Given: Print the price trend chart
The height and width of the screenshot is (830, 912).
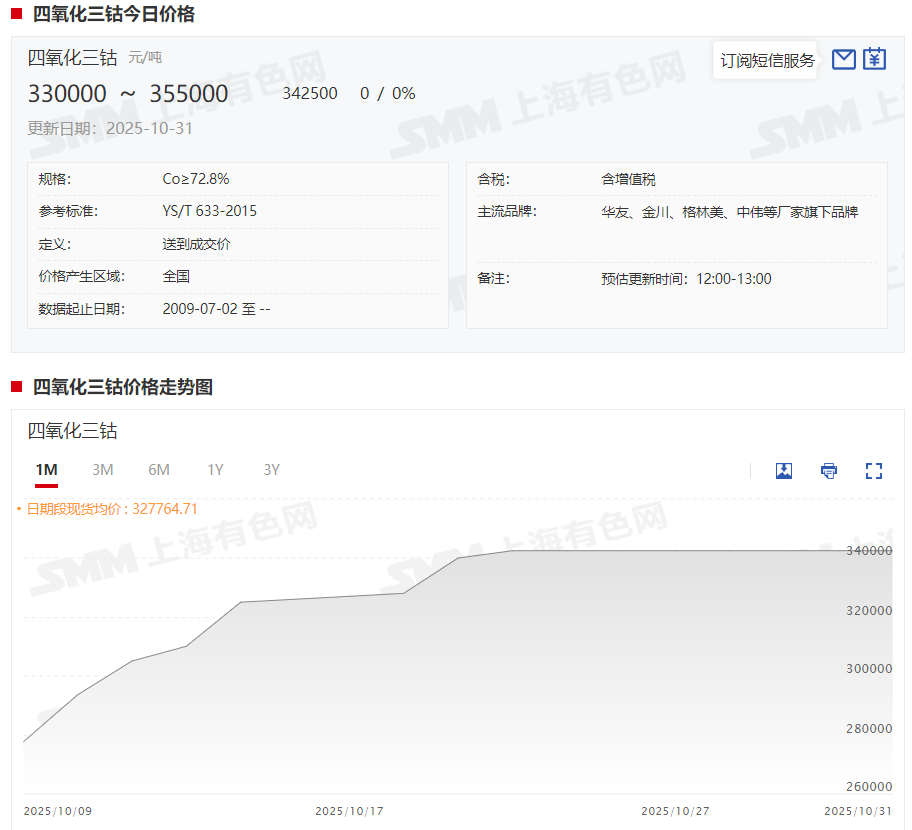Looking at the screenshot, I should [x=829, y=471].
